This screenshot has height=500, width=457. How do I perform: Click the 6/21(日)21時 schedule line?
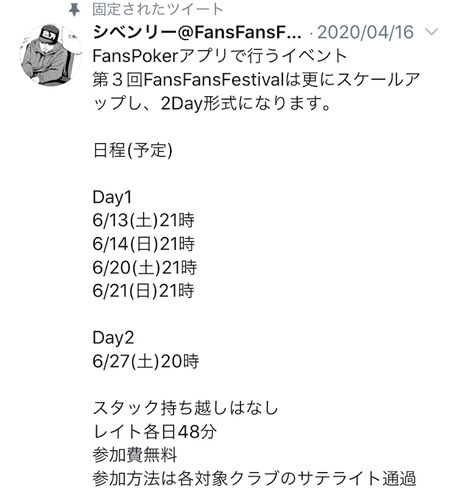(144, 291)
